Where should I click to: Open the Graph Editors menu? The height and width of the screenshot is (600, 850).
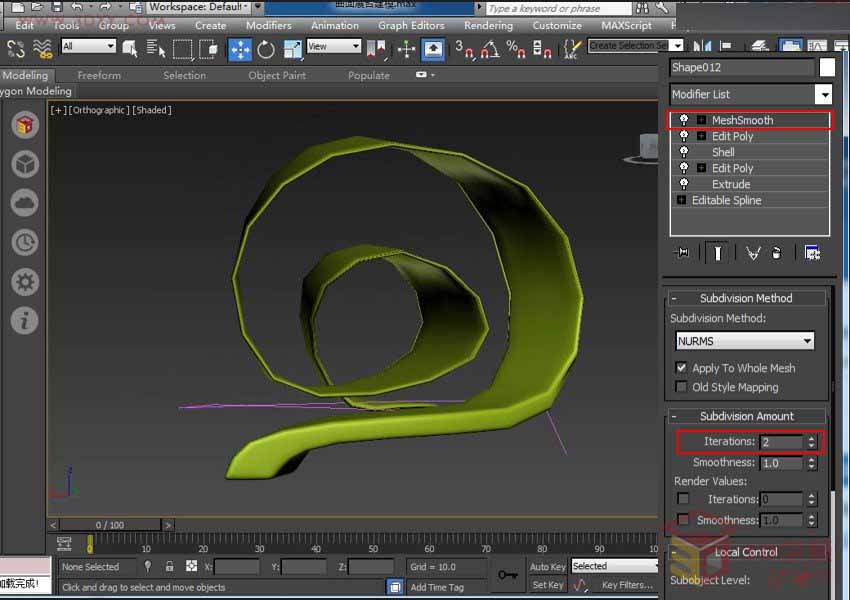[x=411, y=25]
